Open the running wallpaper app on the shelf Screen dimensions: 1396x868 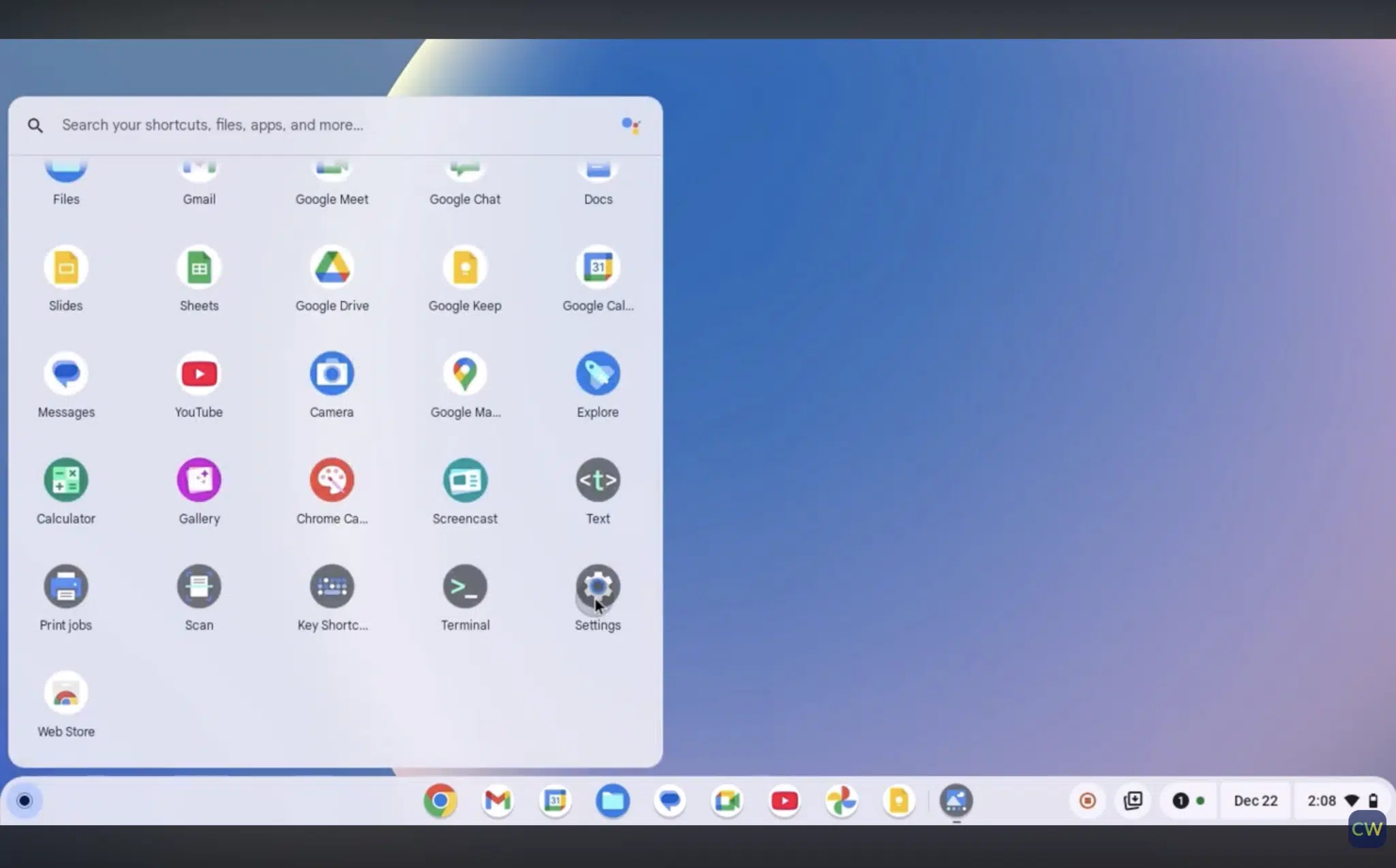pos(956,801)
